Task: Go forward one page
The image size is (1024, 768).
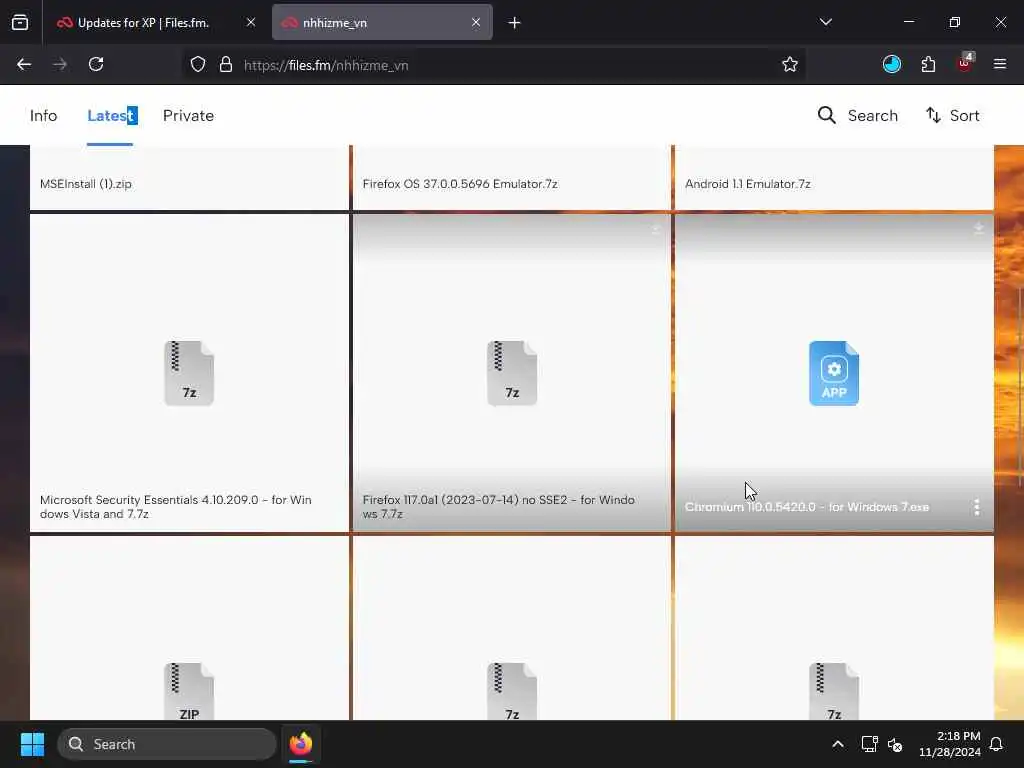Action: coord(60,64)
